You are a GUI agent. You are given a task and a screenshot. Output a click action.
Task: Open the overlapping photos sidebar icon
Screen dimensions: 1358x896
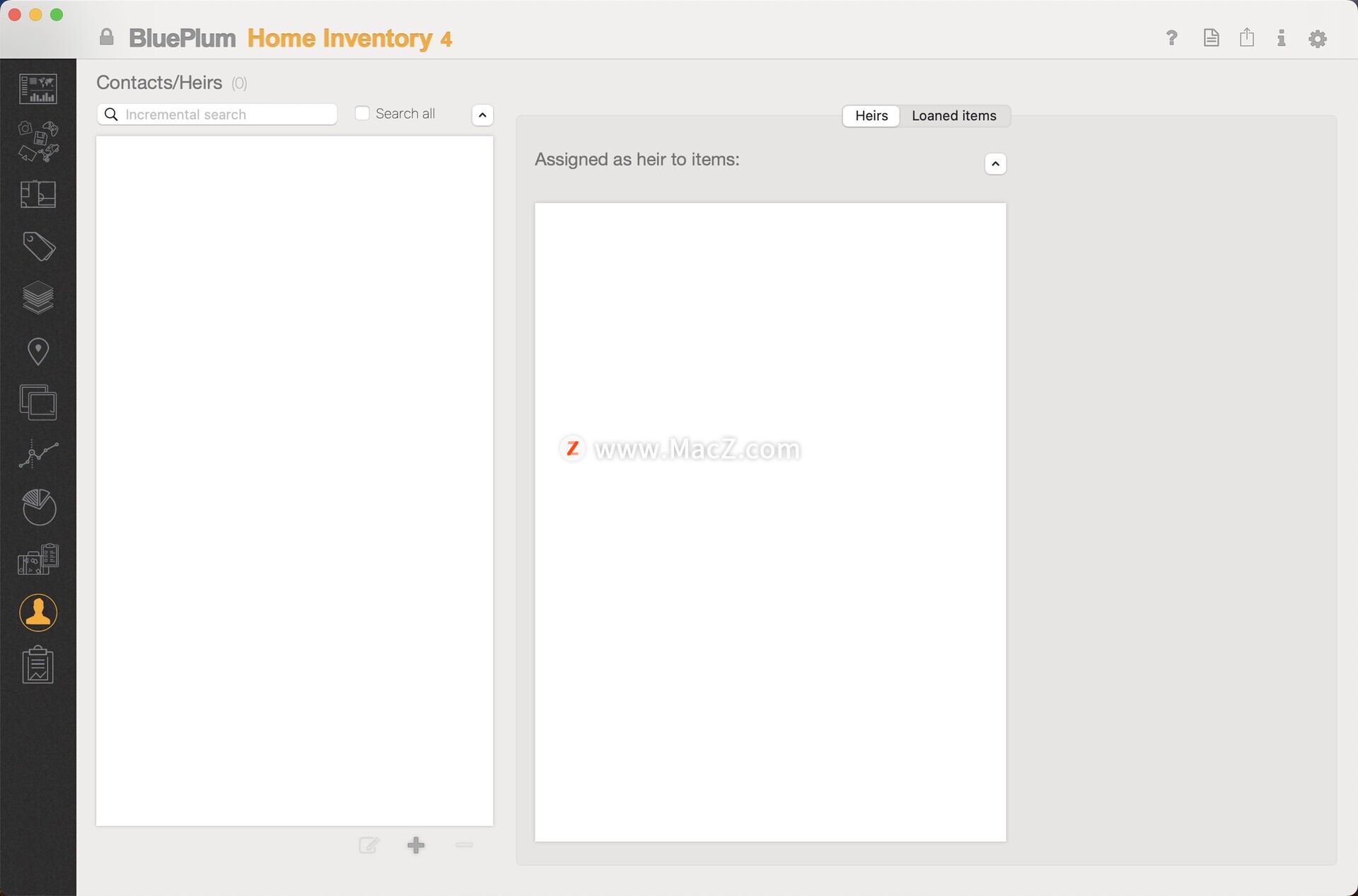pyautogui.click(x=38, y=402)
